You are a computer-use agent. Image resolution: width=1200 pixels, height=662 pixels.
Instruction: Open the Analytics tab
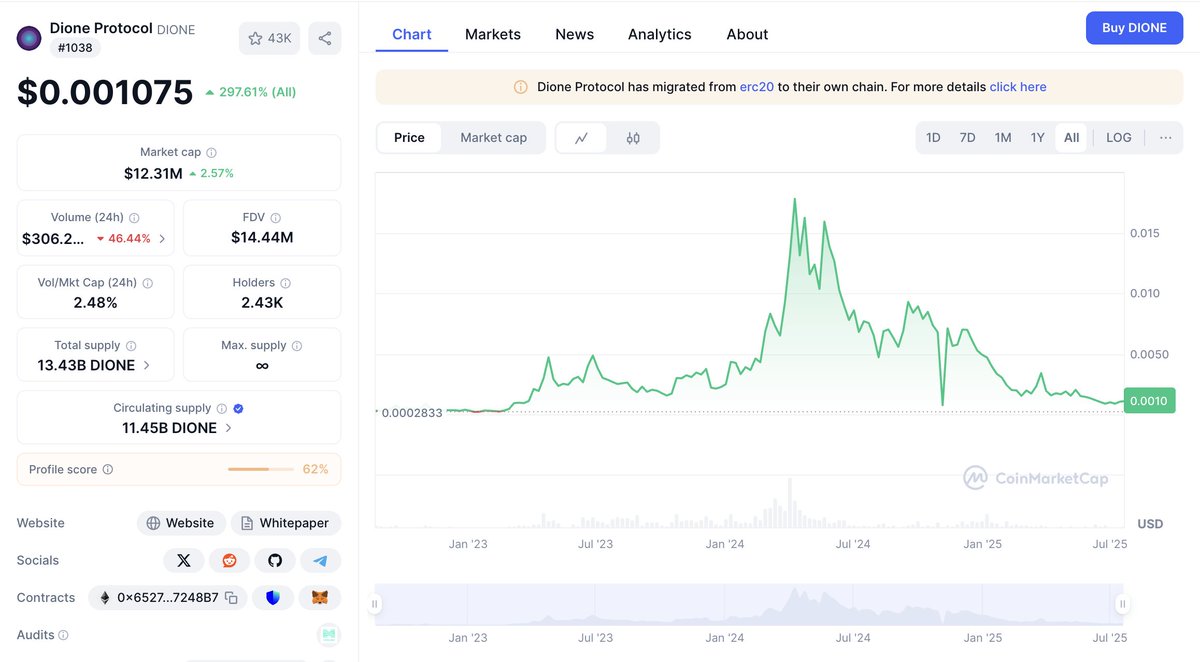pyautogui.click(x=660, y=34)
